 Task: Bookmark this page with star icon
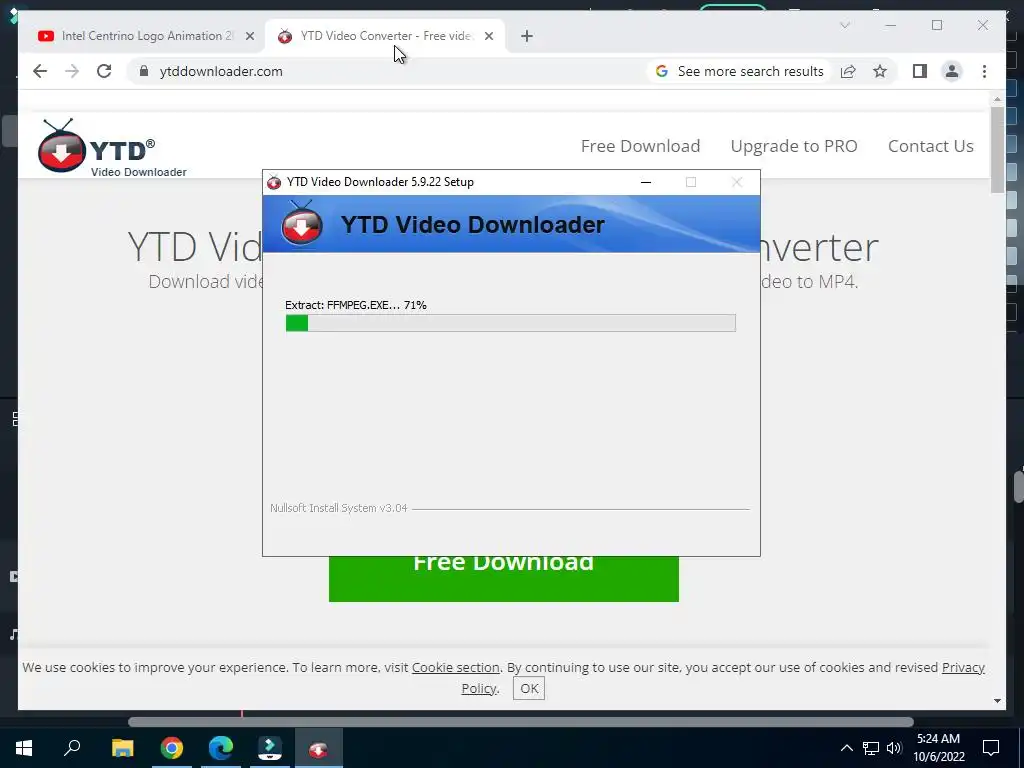880,71
